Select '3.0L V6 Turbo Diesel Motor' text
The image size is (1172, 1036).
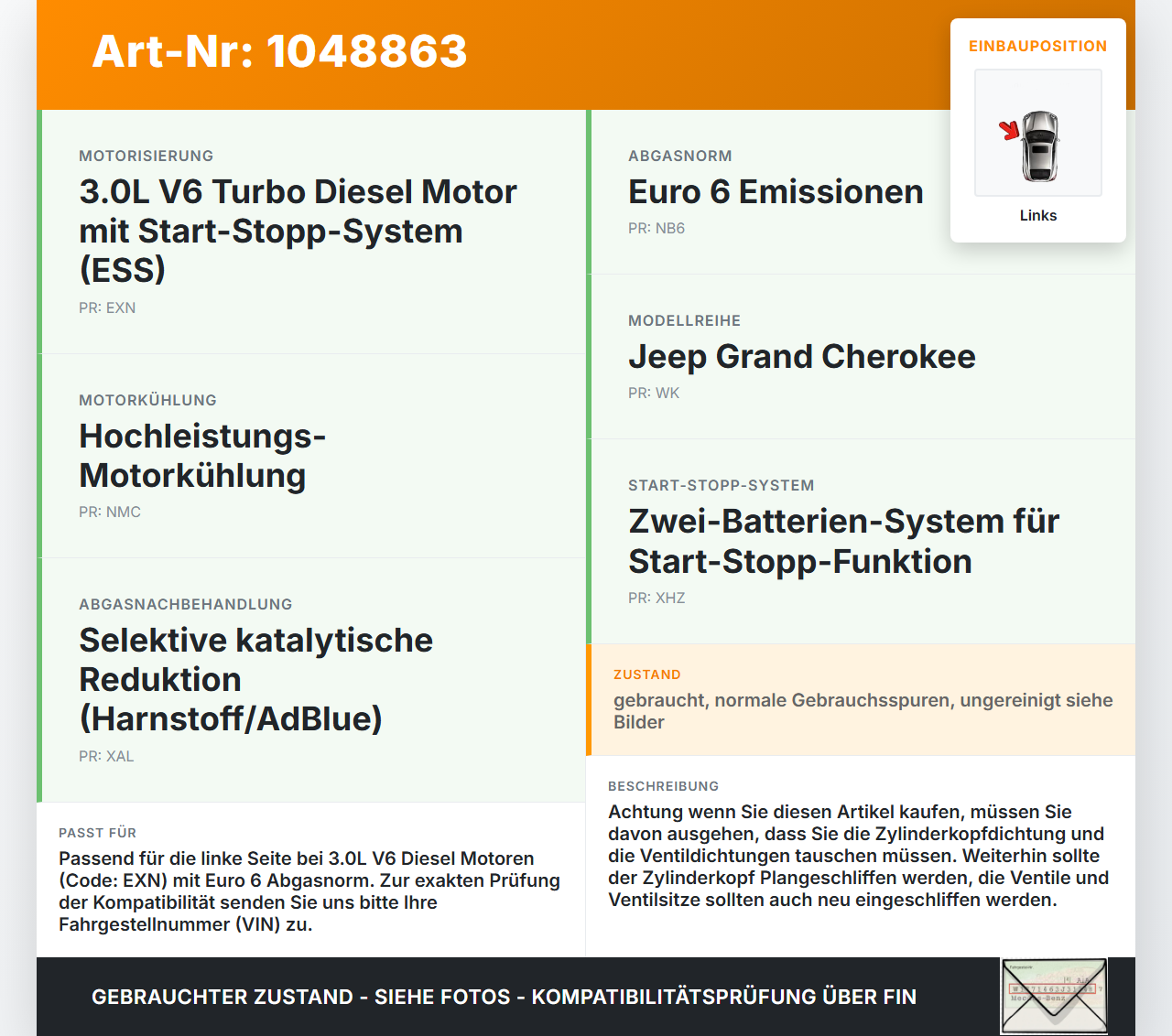pos(298,191)
